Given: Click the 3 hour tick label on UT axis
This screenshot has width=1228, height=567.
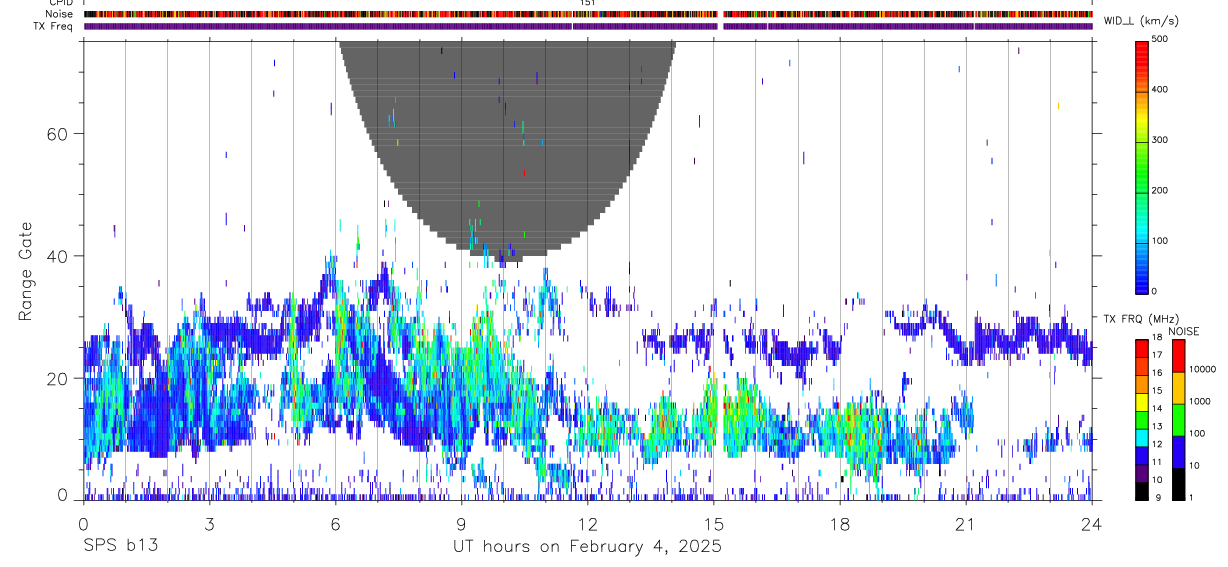Looking at the screenshot, I should (x=209, y=523).
